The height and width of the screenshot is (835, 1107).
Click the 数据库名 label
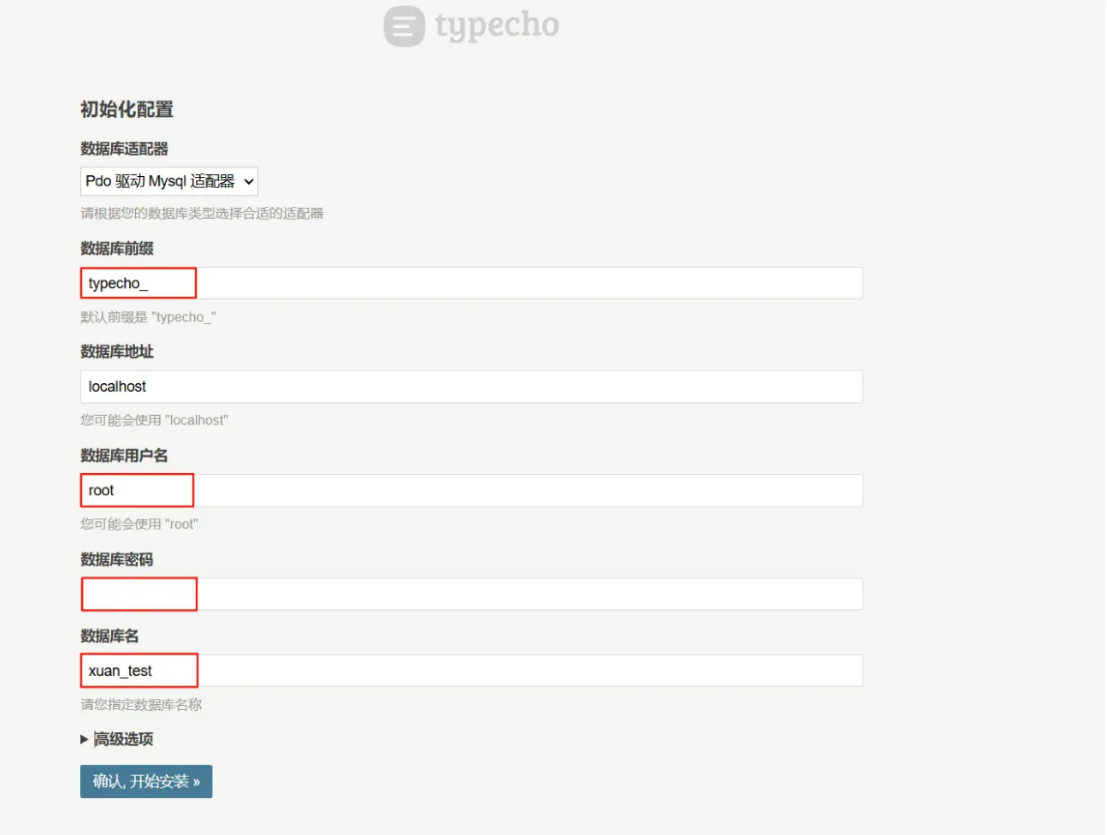(x=110, y=635)
